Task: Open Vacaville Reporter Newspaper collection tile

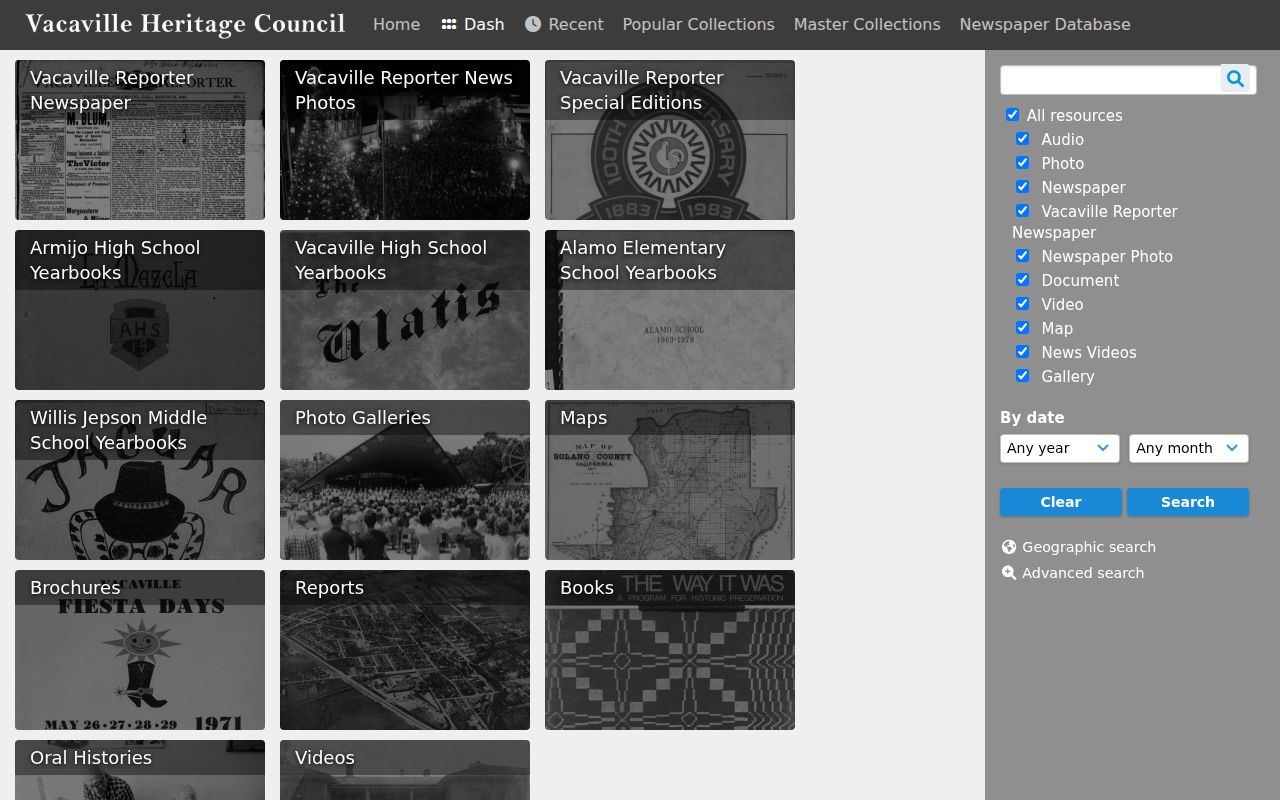Action: point(140,140)
